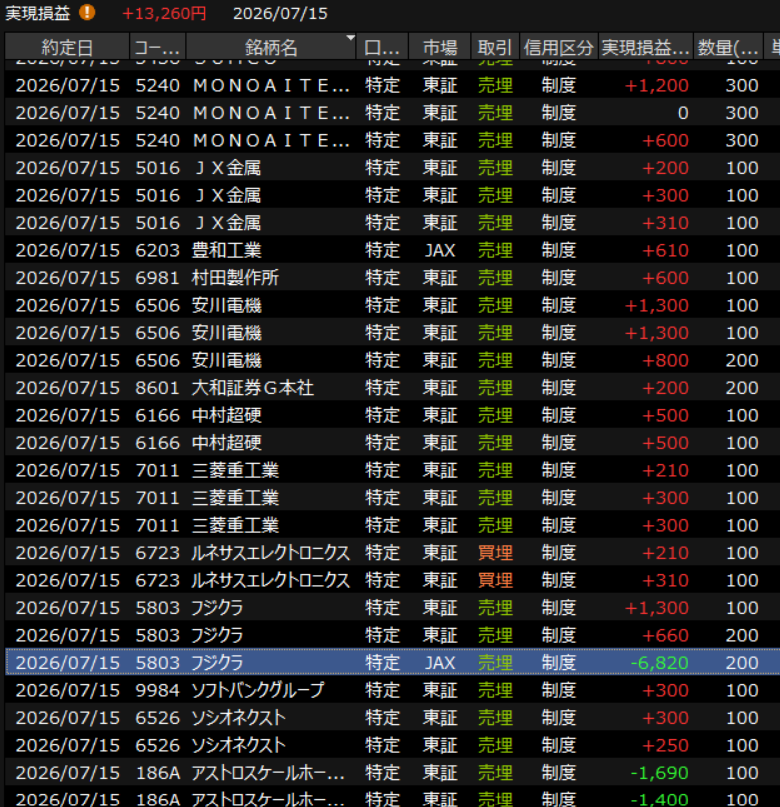The image size is (780, 807).
Task: Select the ルネサスエレクトロニクス row with +310 profit
Action: [x=392, y=580]
